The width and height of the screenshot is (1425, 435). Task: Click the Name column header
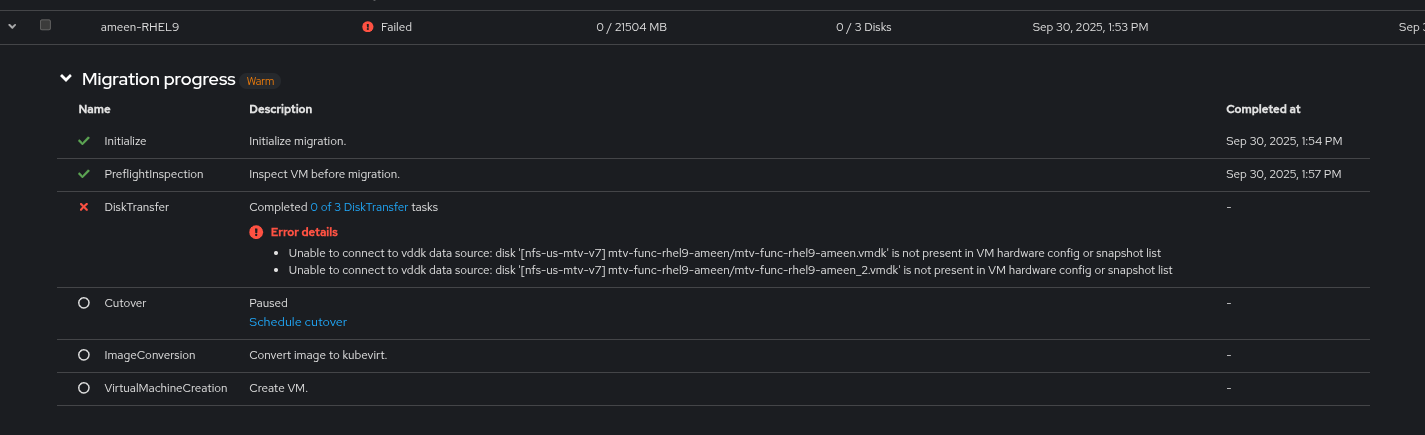[x=95, y=109]
